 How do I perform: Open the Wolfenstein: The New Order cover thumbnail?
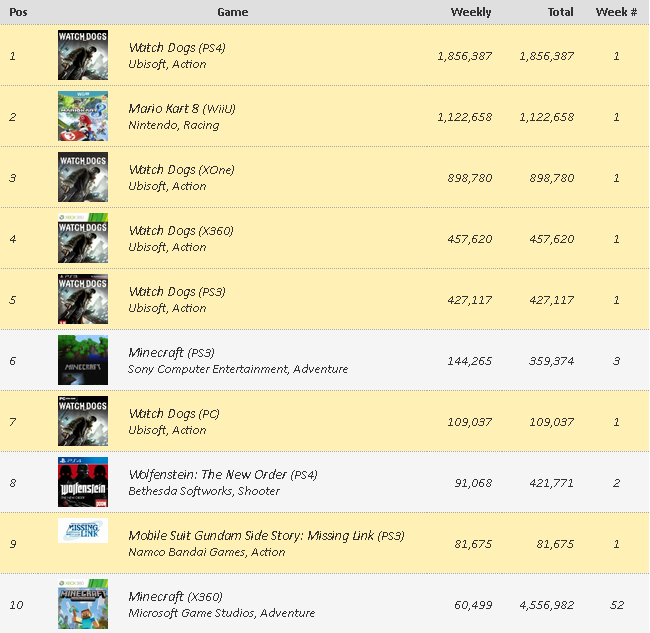pos(83,482)
